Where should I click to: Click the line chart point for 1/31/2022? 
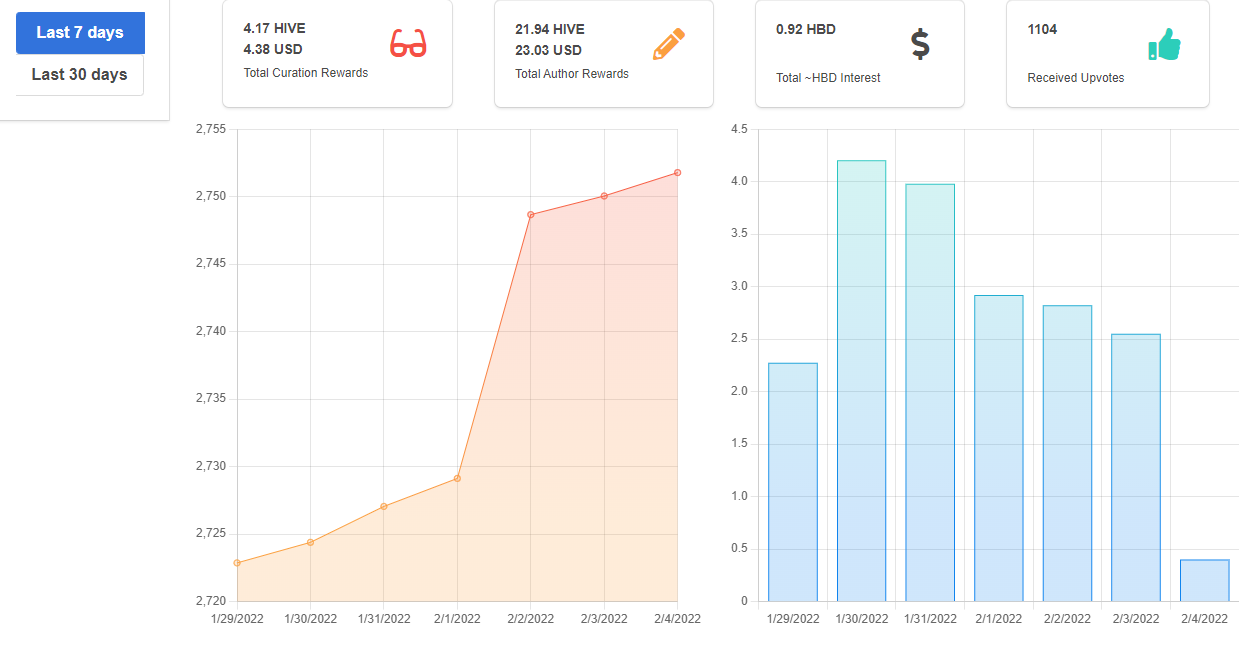384,506
